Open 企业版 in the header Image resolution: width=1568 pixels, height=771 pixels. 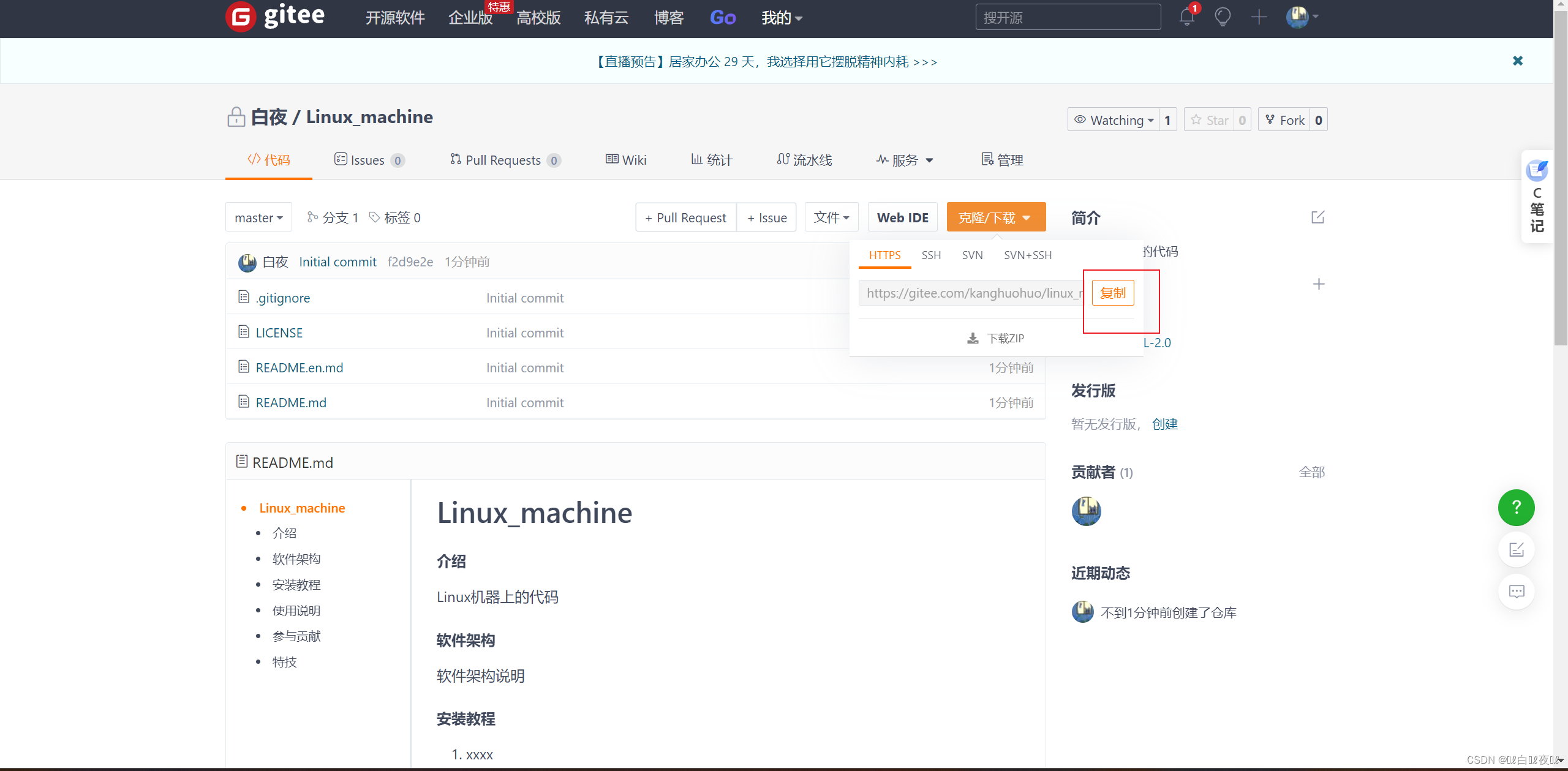(470, 18)
